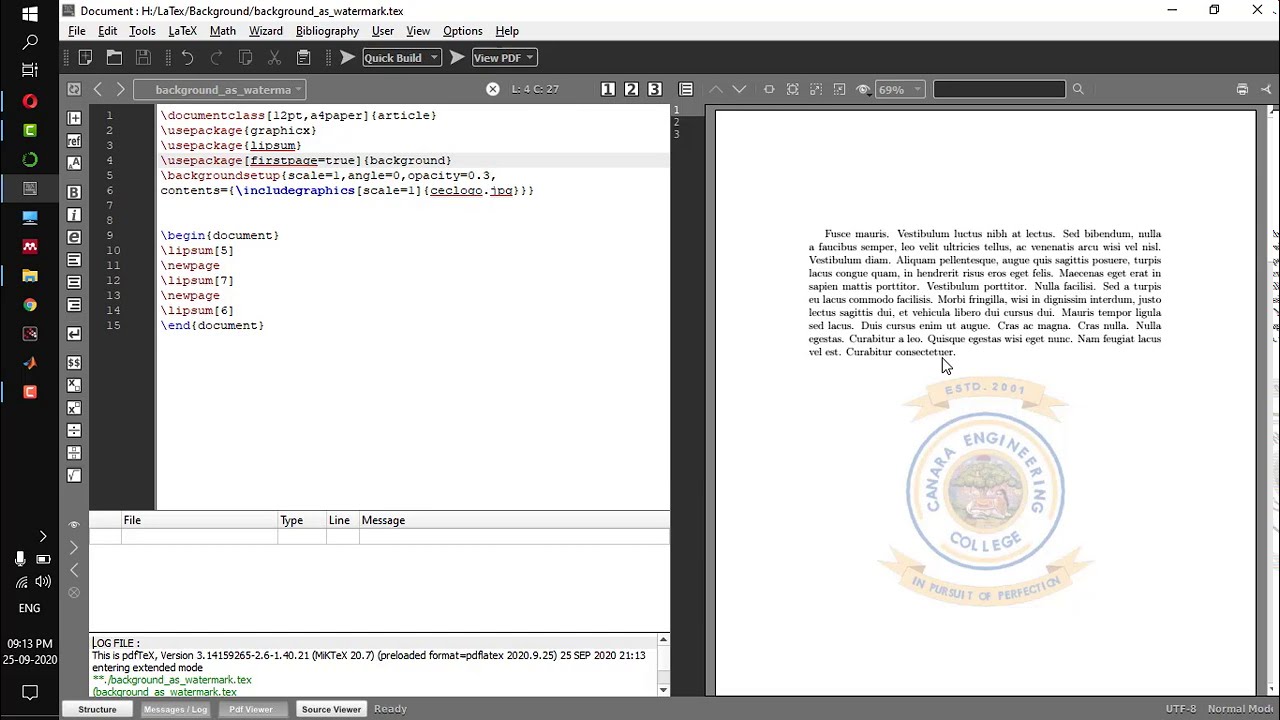The height and width of the screenshot is (720, 1280).
Task: Insert a subscript from the sidebar
Action: (74, 385)
